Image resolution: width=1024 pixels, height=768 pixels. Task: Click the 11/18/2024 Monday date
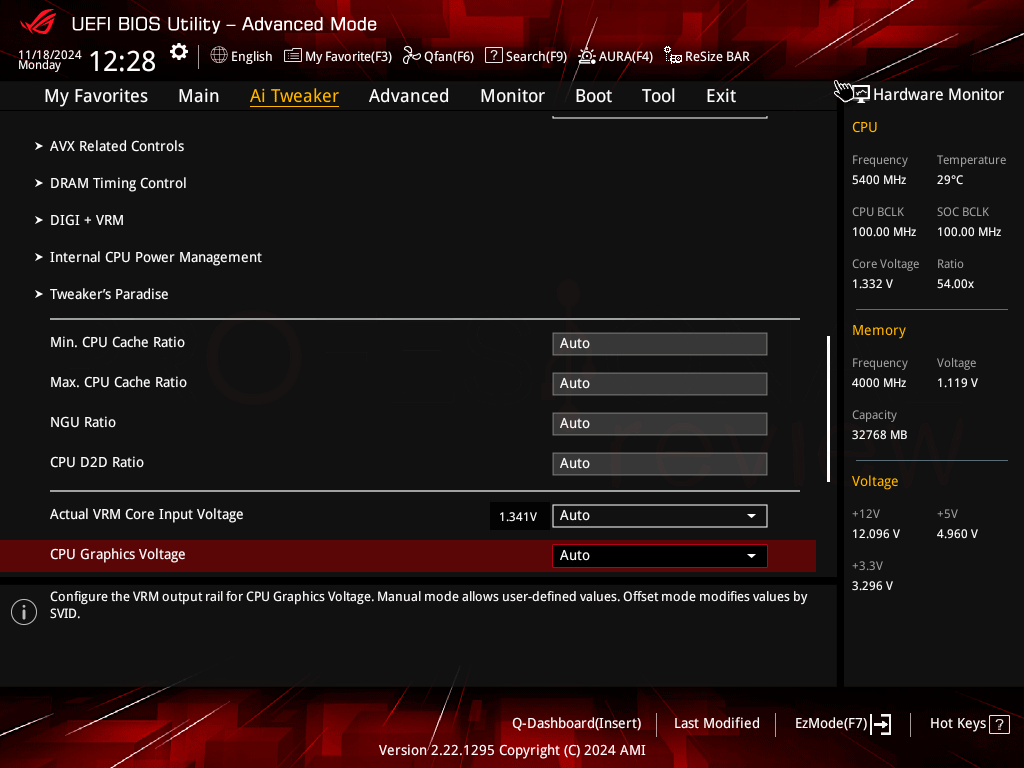point(50,59)
